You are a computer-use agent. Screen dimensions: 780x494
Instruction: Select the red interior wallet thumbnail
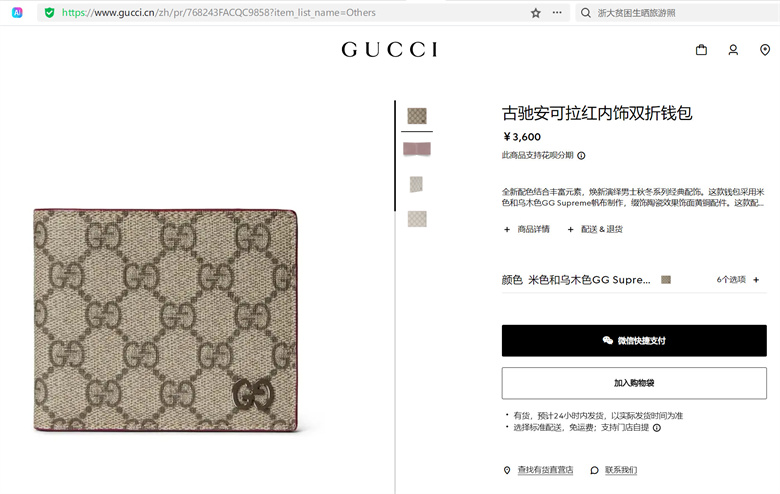[417, 149]
